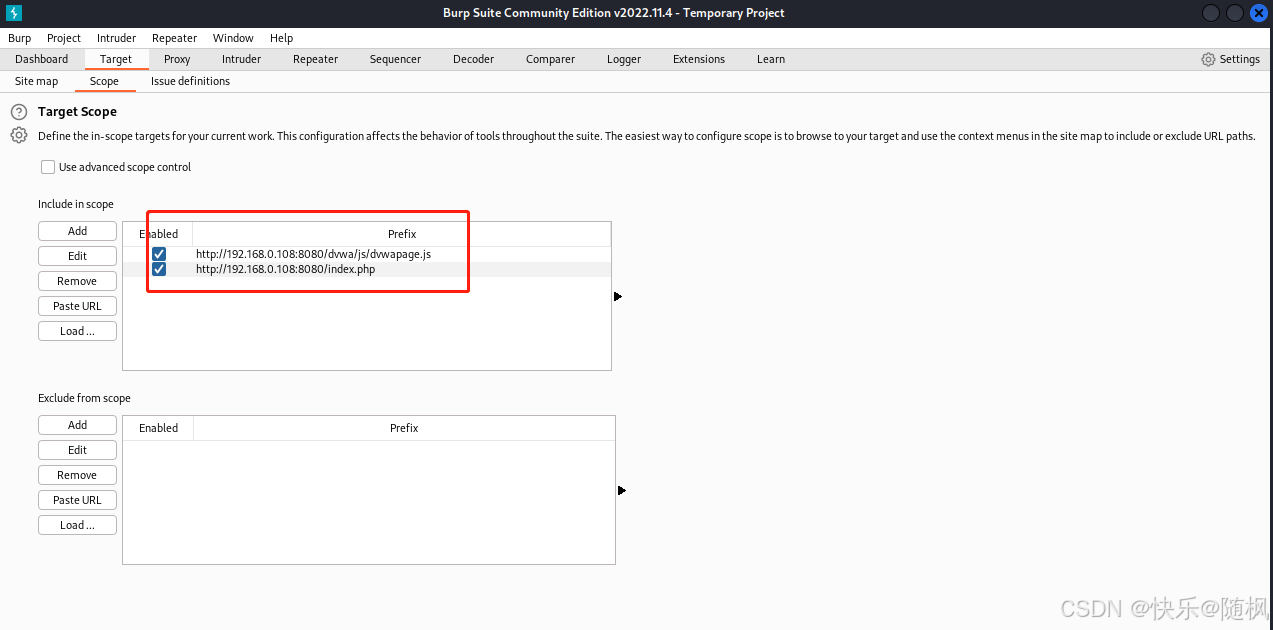The width and height of the screenshot is (1273, 630).
Task: Open the Window menu
Action: pos(233,38)
